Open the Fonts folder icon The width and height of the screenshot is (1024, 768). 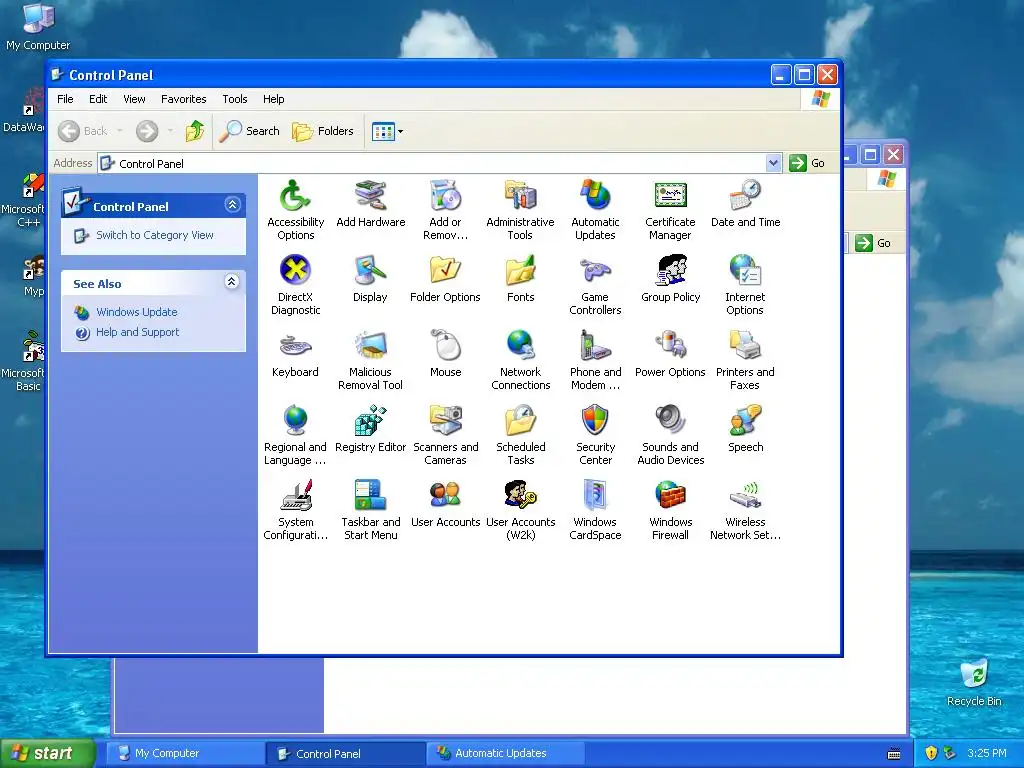coord(520,270)
